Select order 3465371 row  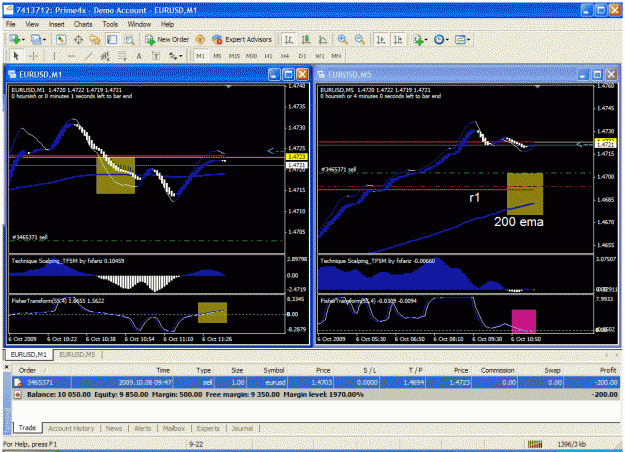coord(316,382)
